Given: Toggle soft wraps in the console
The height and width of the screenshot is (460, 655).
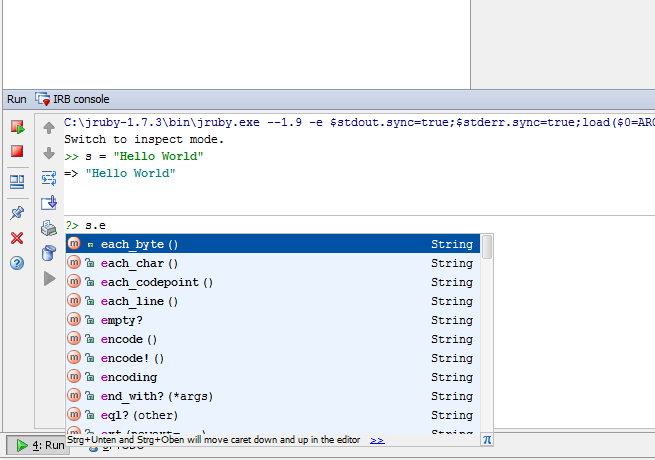Looking at the screenshot, I should click(49, 178).
